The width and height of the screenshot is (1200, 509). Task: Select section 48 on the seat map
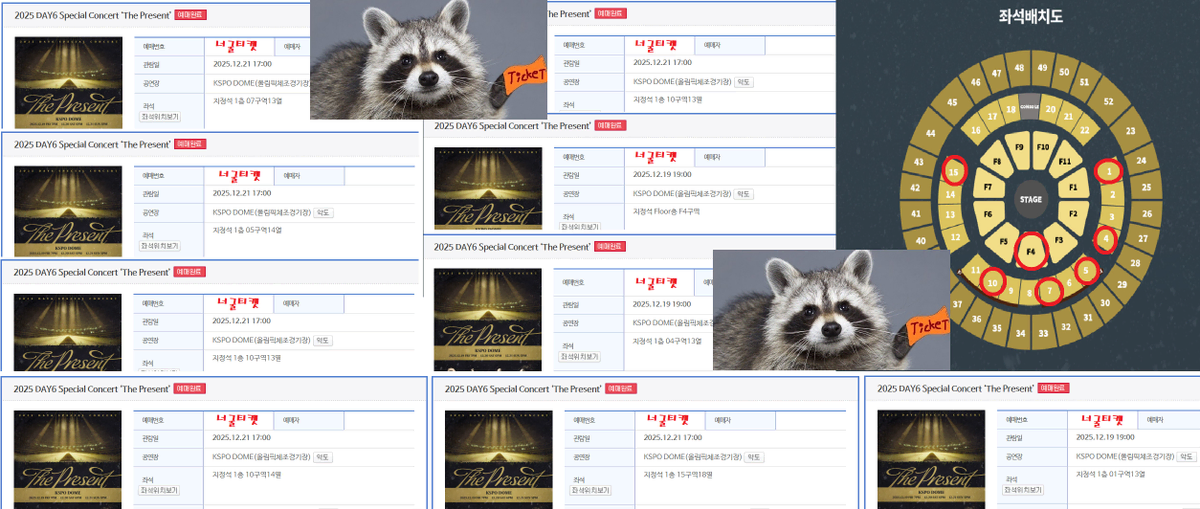coord(1019,68)
